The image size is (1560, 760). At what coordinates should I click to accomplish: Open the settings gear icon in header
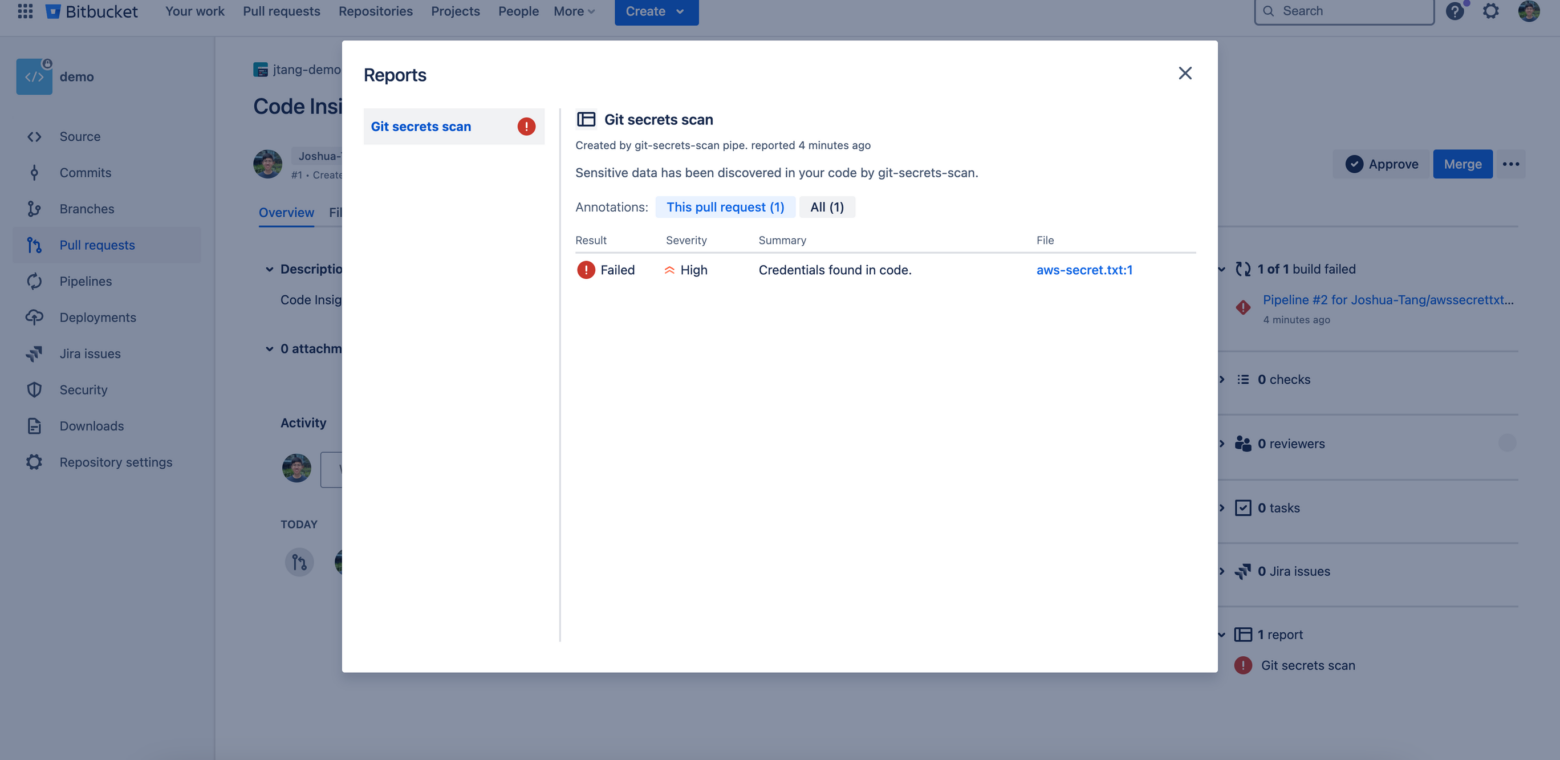1491,11
